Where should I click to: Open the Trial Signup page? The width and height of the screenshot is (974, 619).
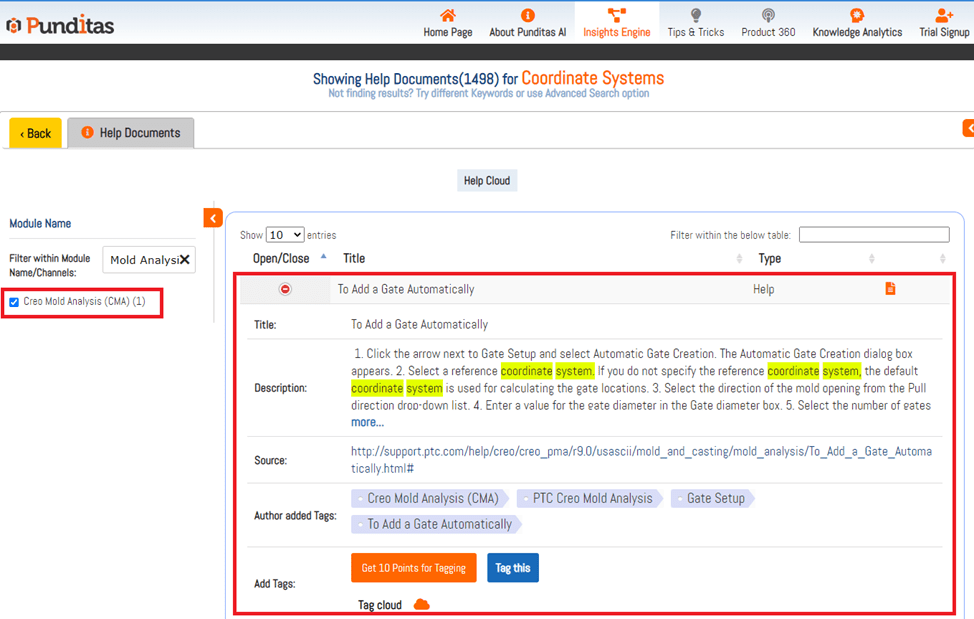tap(943, 22)
